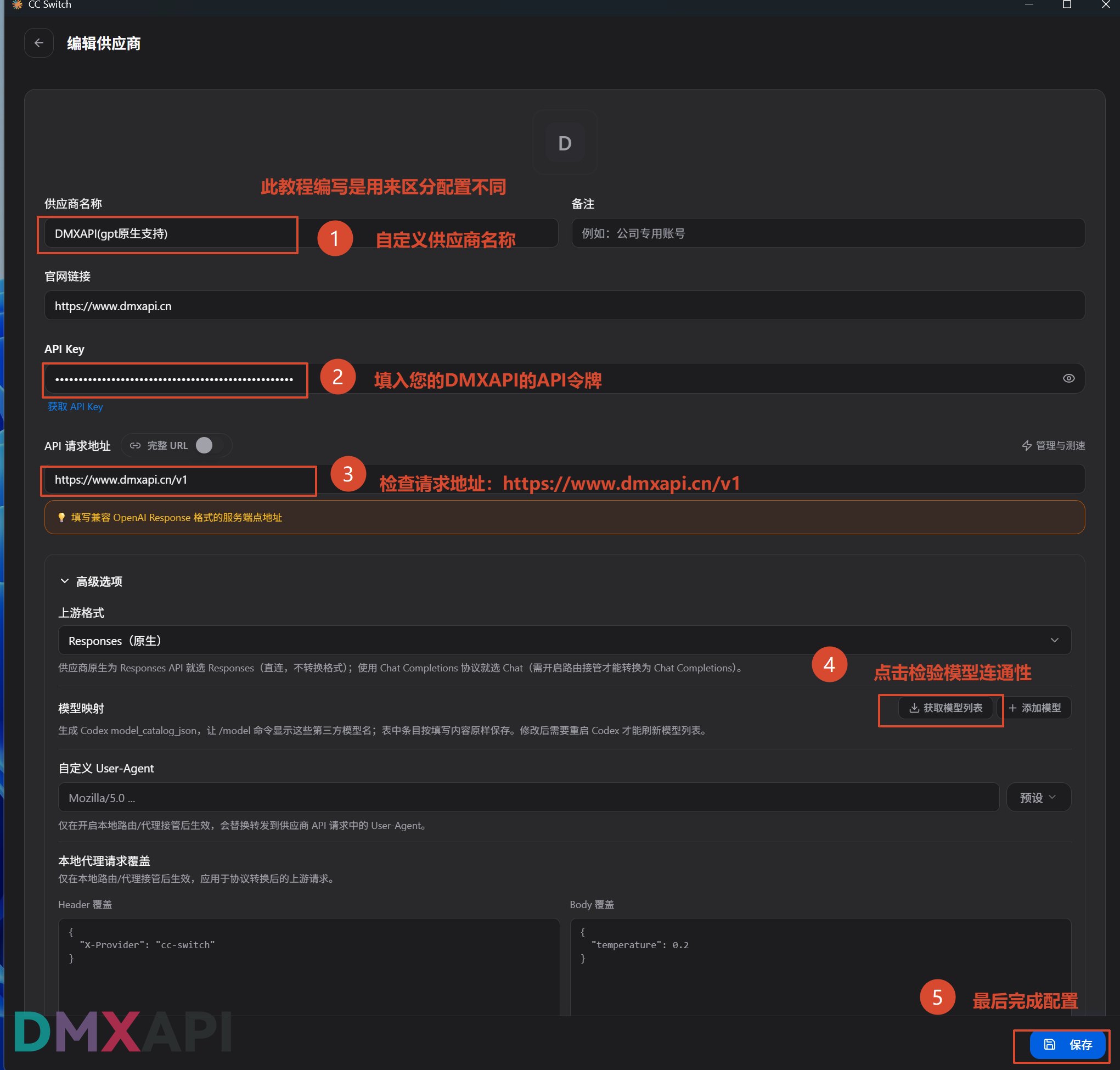Focus the API Key password field
Screen dimensions: 1120x1070
[x=564, y=378]
